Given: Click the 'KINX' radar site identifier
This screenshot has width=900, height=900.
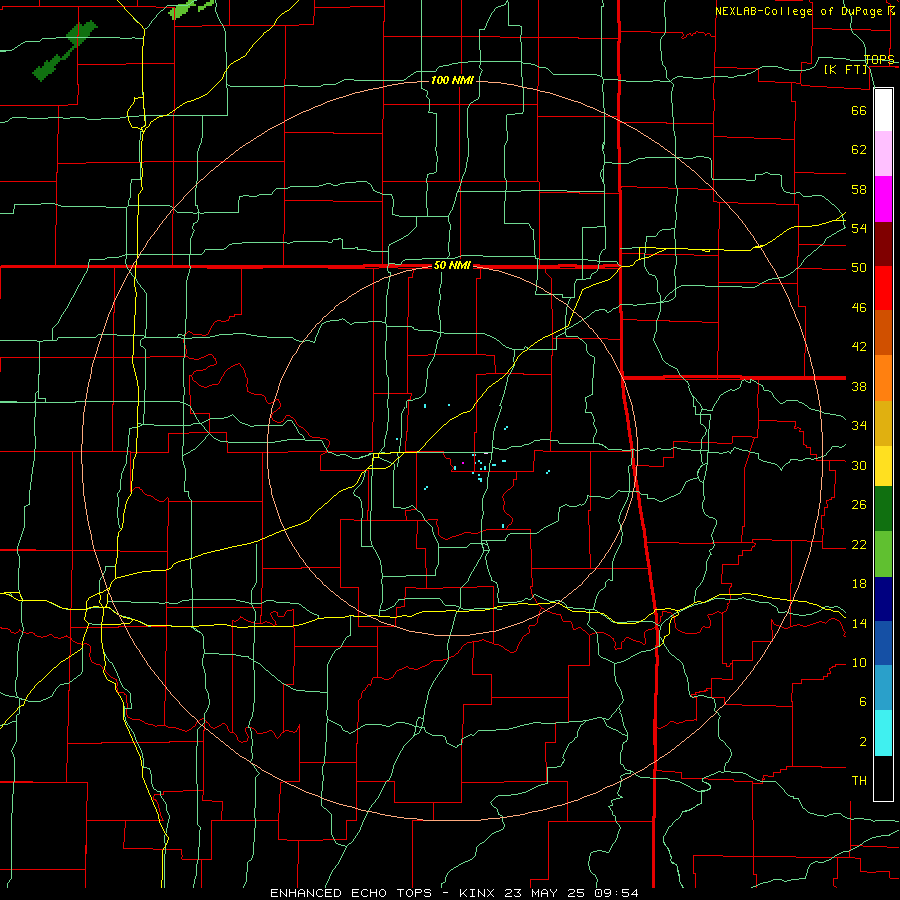Looking at the screenshot, I should pos(479,893).
